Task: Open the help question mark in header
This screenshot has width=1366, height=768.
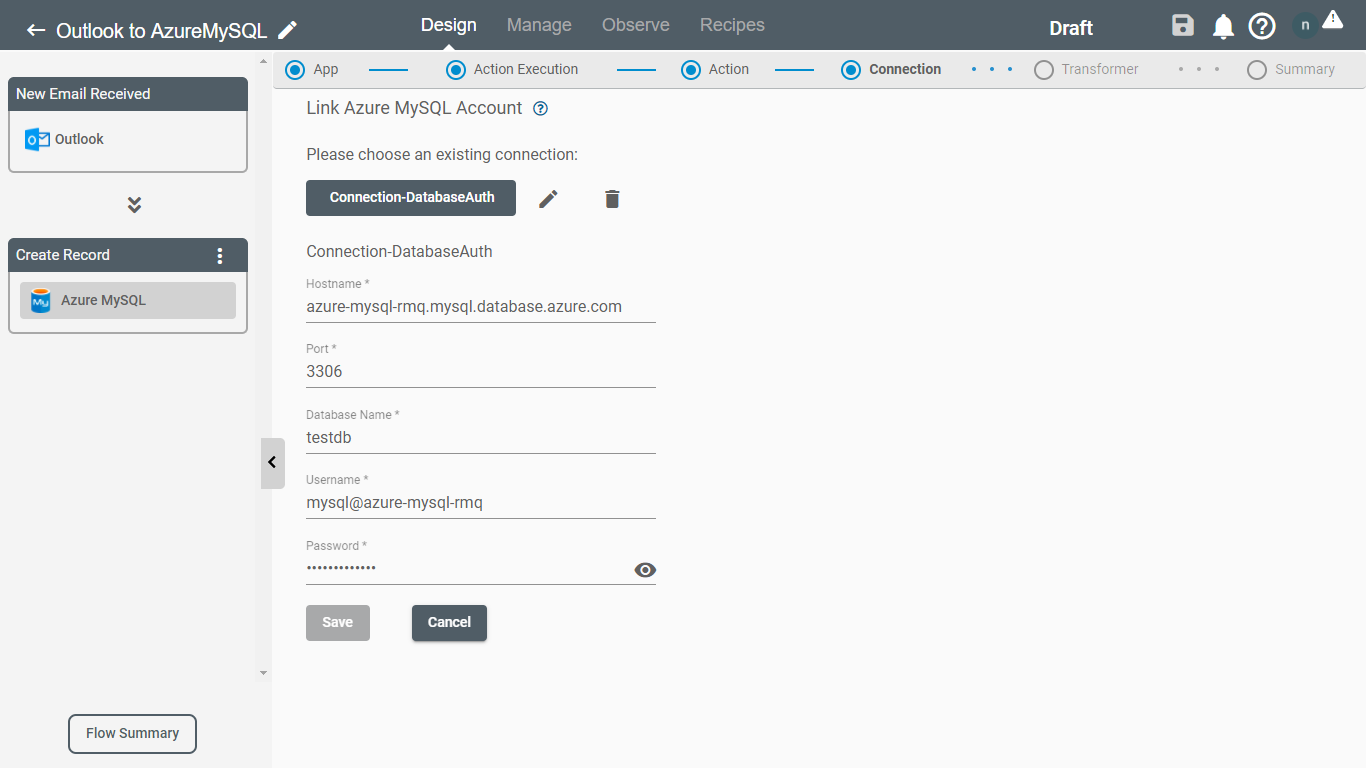Action: (1262, 27)
